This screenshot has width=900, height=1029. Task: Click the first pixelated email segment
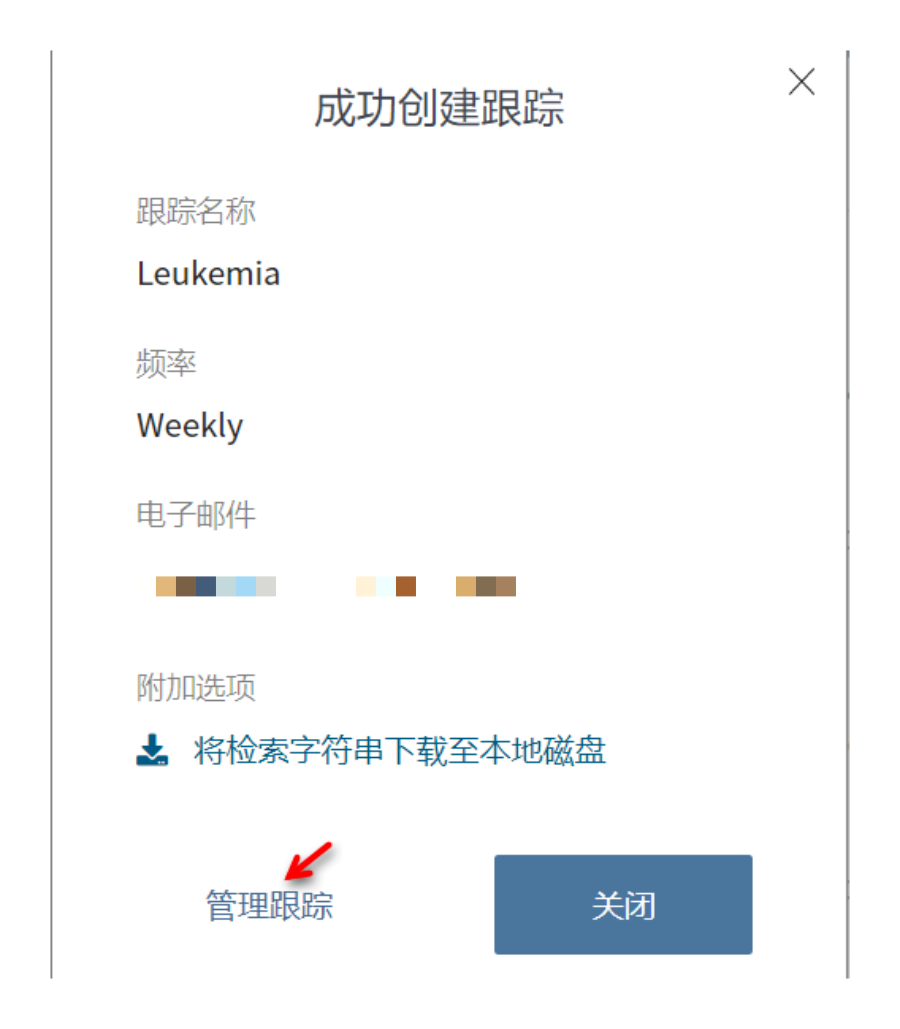216,586
